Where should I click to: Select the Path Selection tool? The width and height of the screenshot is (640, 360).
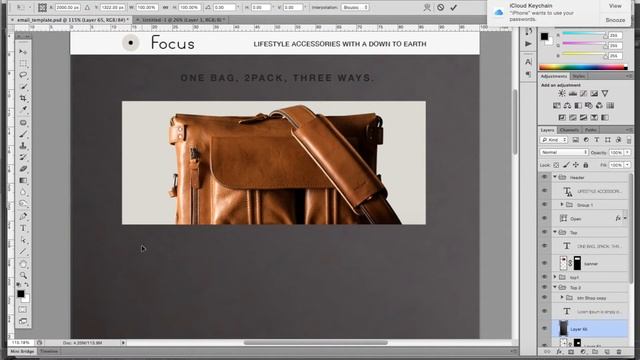[x=23, y=240]
